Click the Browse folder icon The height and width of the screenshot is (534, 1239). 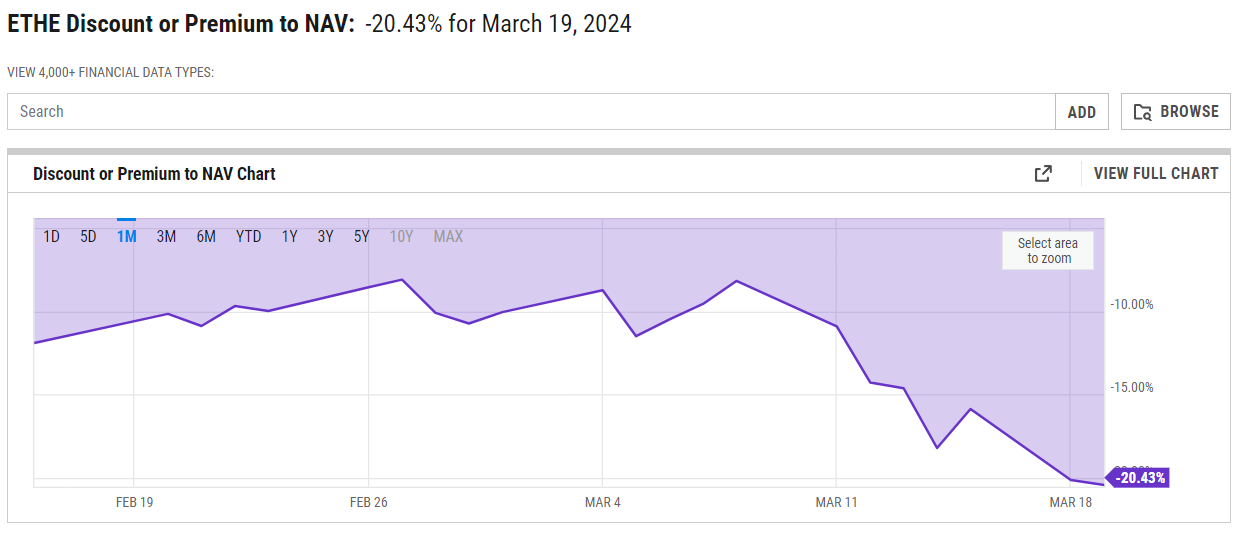click(1143, 112)
